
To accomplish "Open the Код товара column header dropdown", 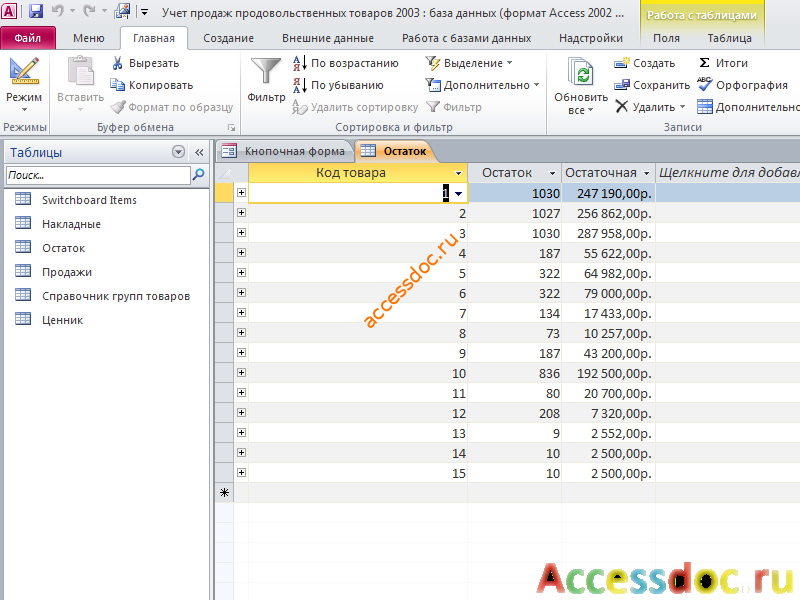I will (458, 173).
